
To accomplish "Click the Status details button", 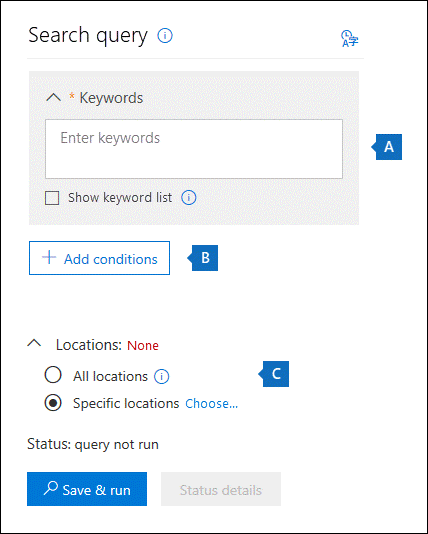I will click(x=221, y=489).
